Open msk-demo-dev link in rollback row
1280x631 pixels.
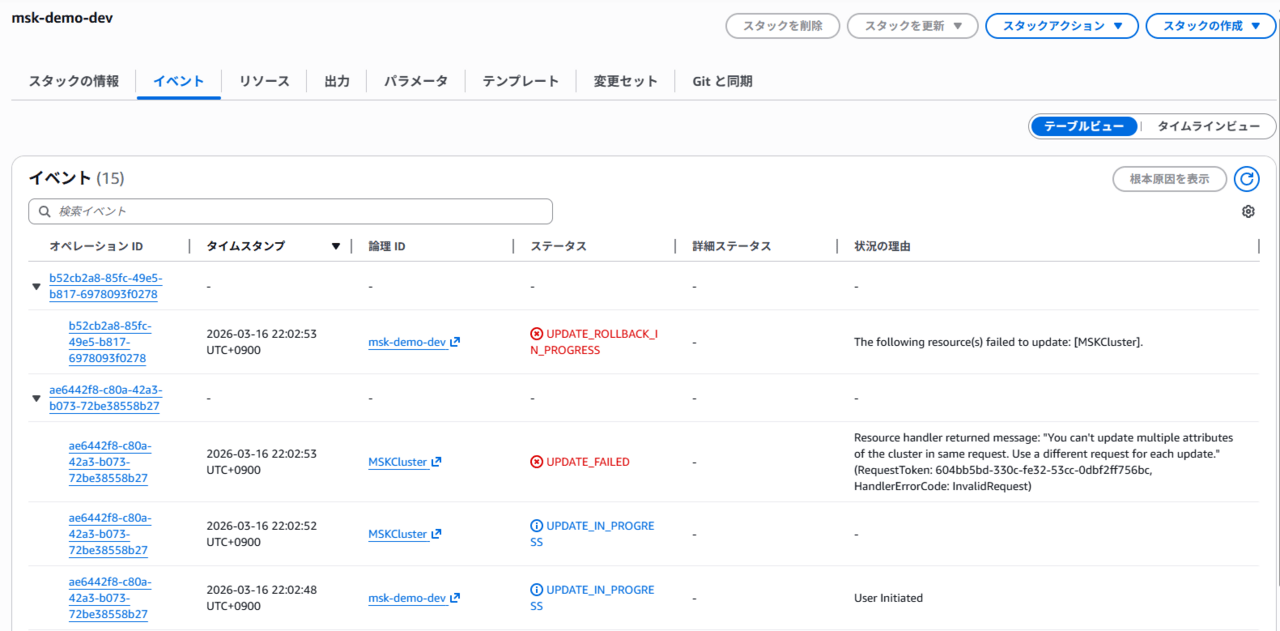[407, 342]
